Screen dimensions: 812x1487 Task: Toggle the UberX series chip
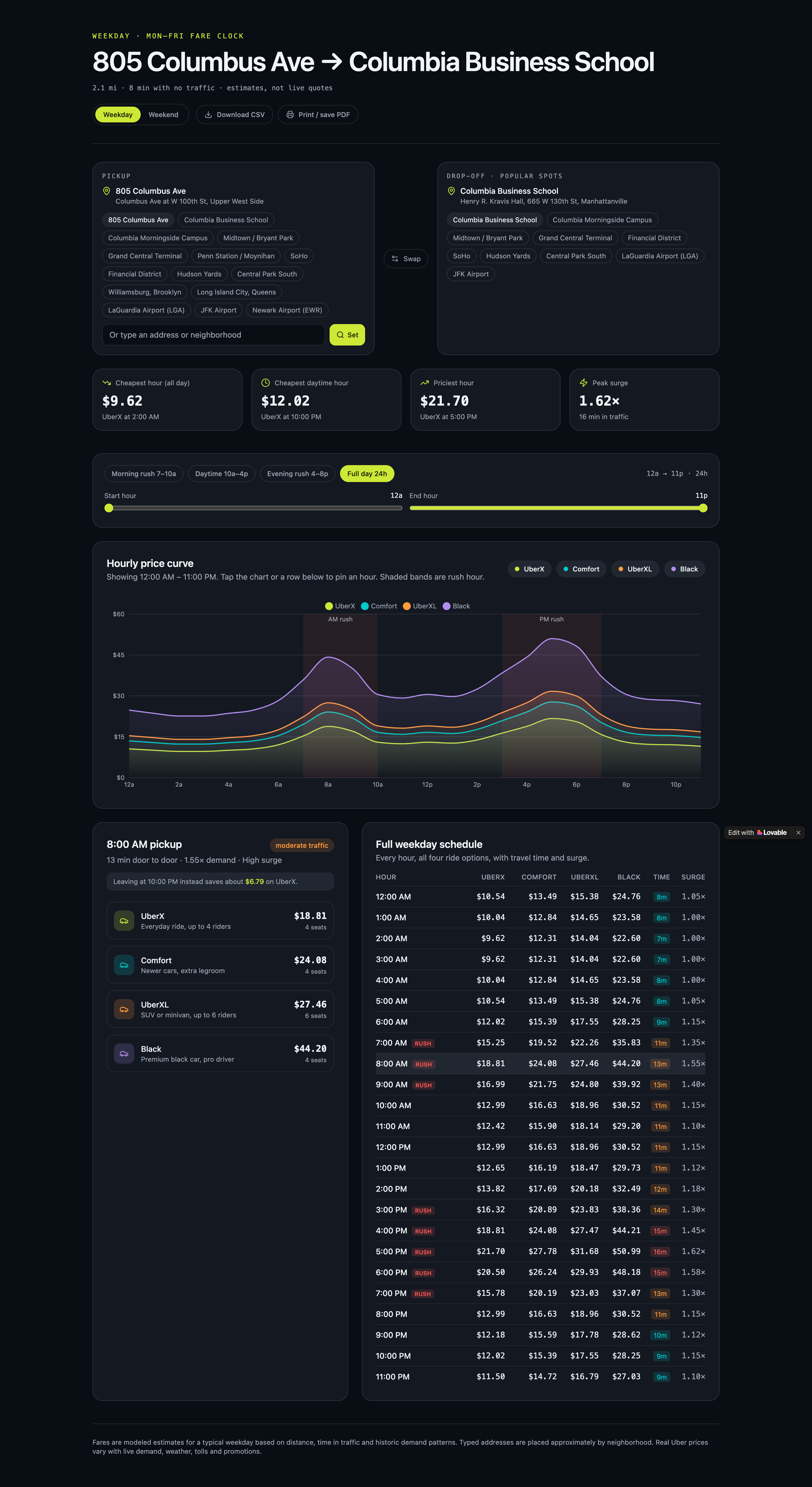pyautogui.click(x=530, y=569)
